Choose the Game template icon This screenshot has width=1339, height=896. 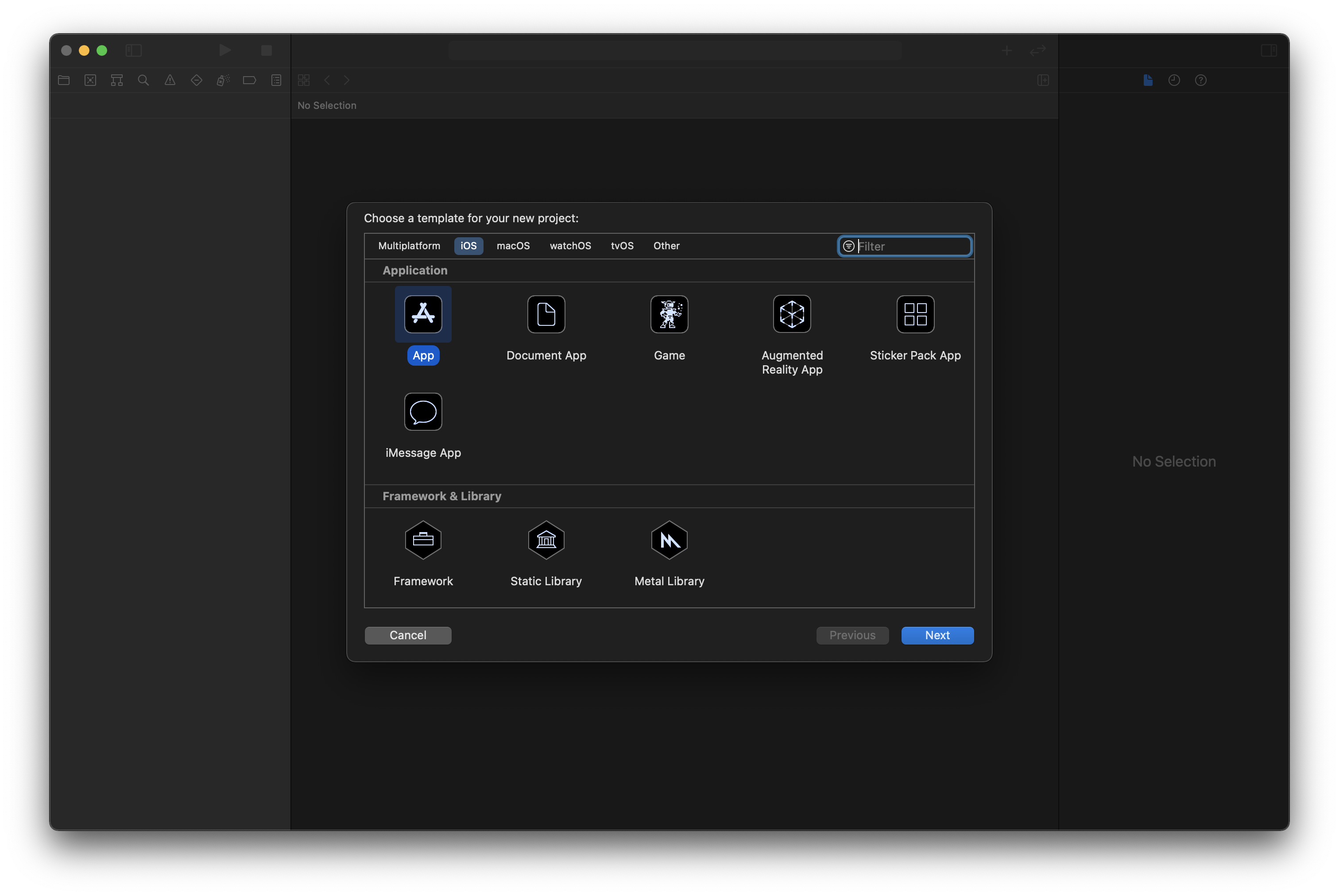(x=669, y=314)
